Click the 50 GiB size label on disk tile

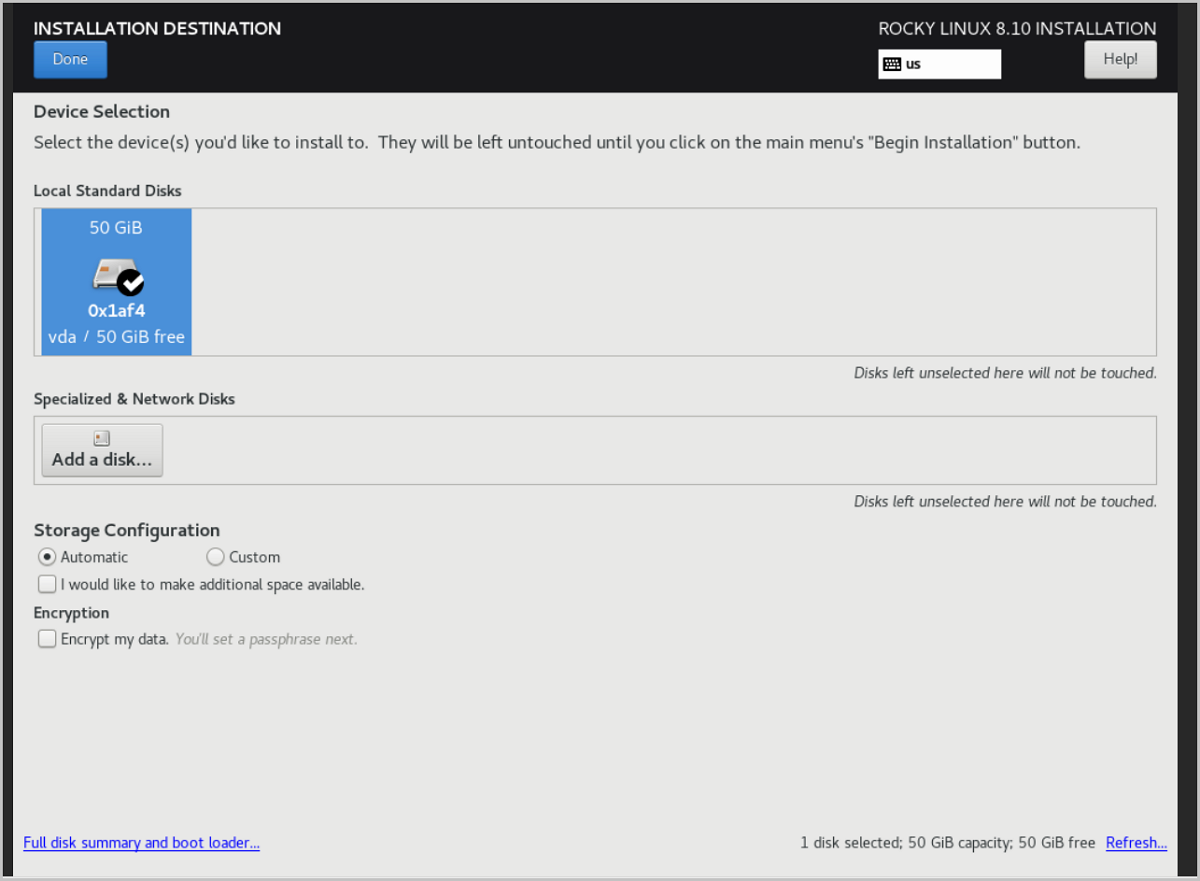click(116, 228)
